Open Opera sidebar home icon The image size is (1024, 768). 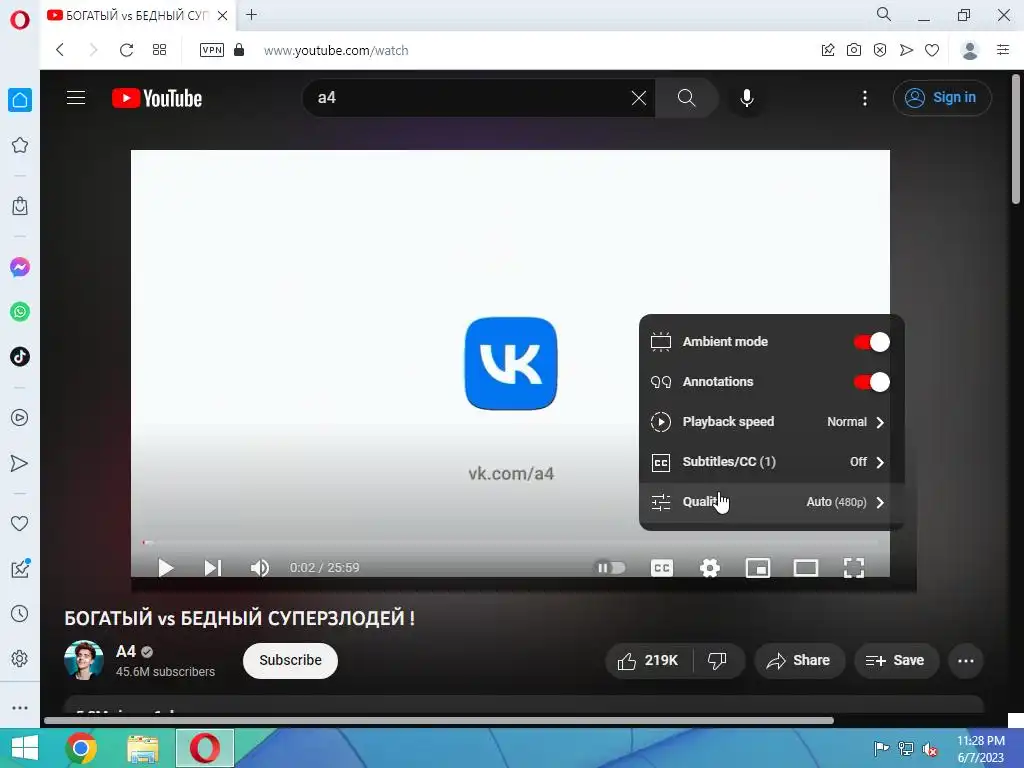(x=20, y=100)
